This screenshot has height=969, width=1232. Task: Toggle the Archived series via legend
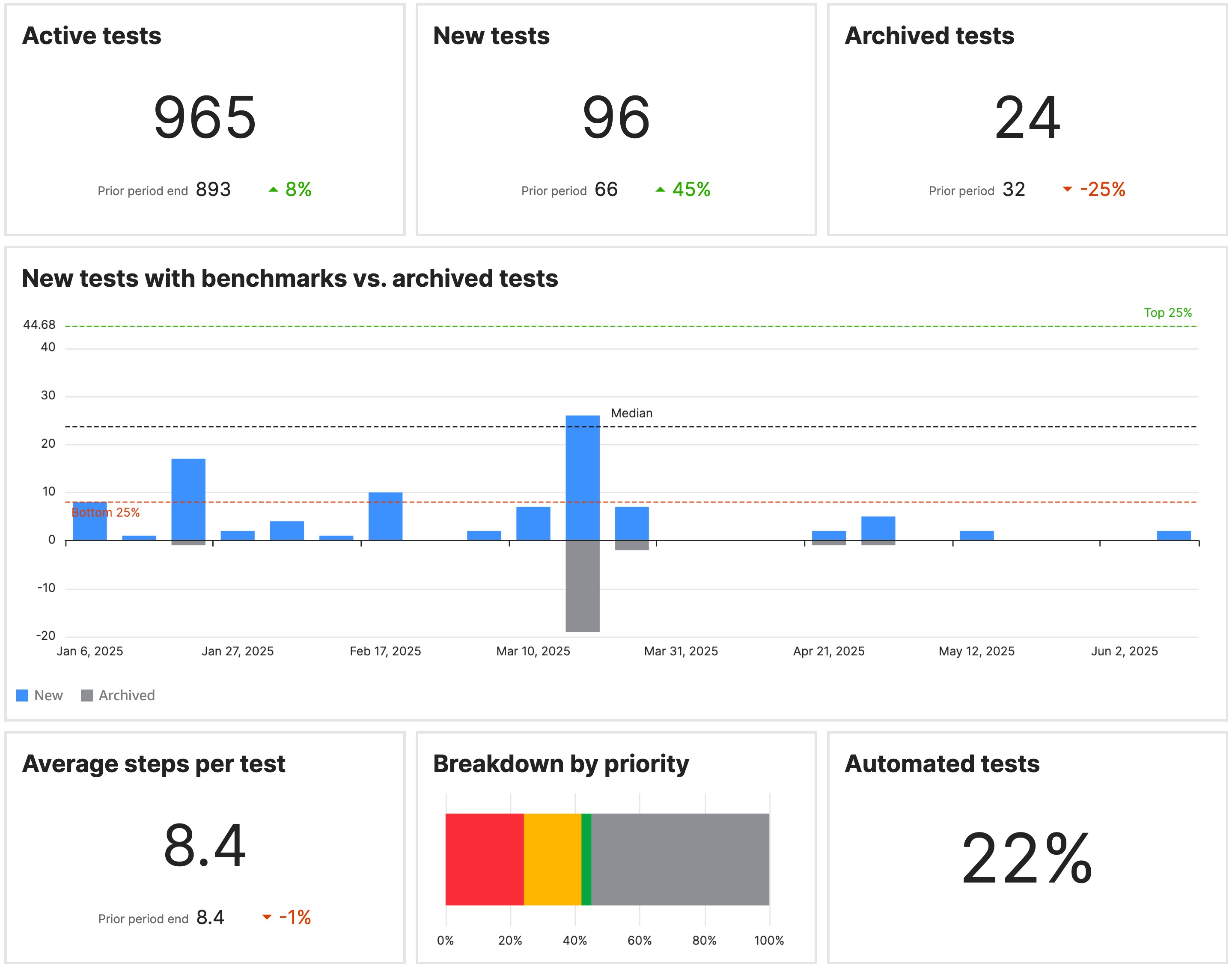click(x=127, y=695)
